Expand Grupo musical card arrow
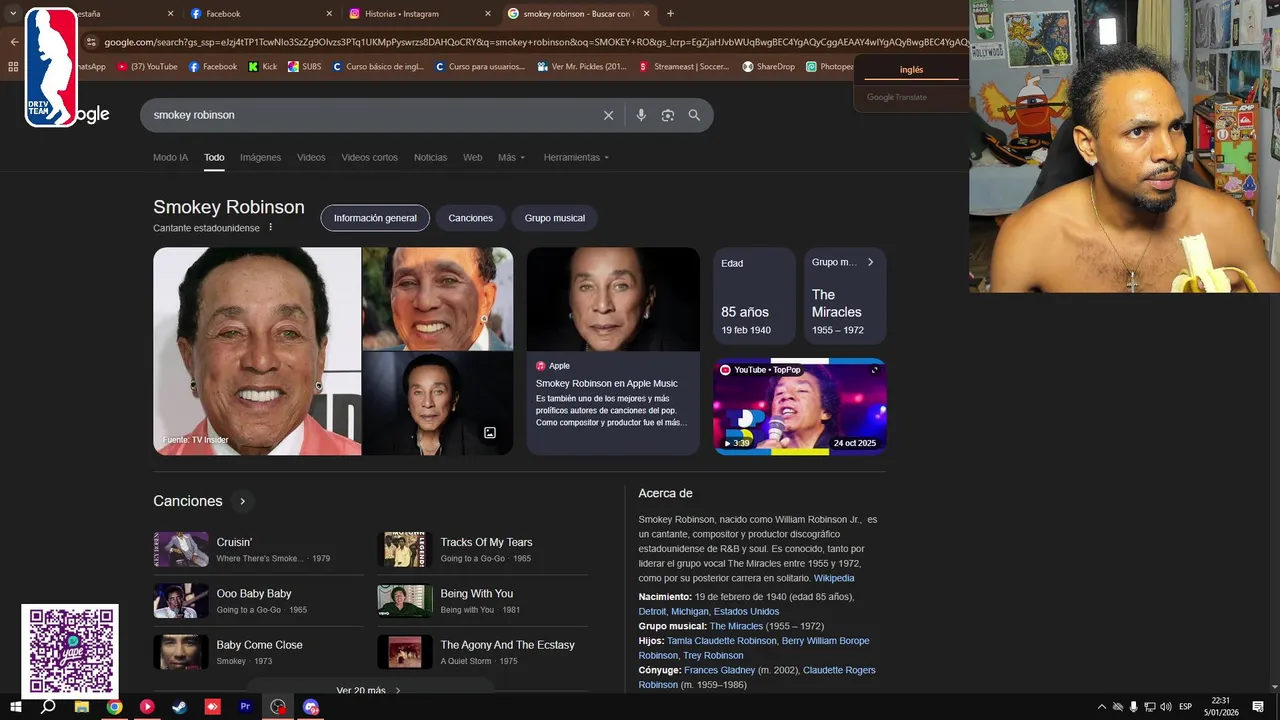Image resolution: width=1280 pixels, height=720 pixels. [x=870, y=262]
